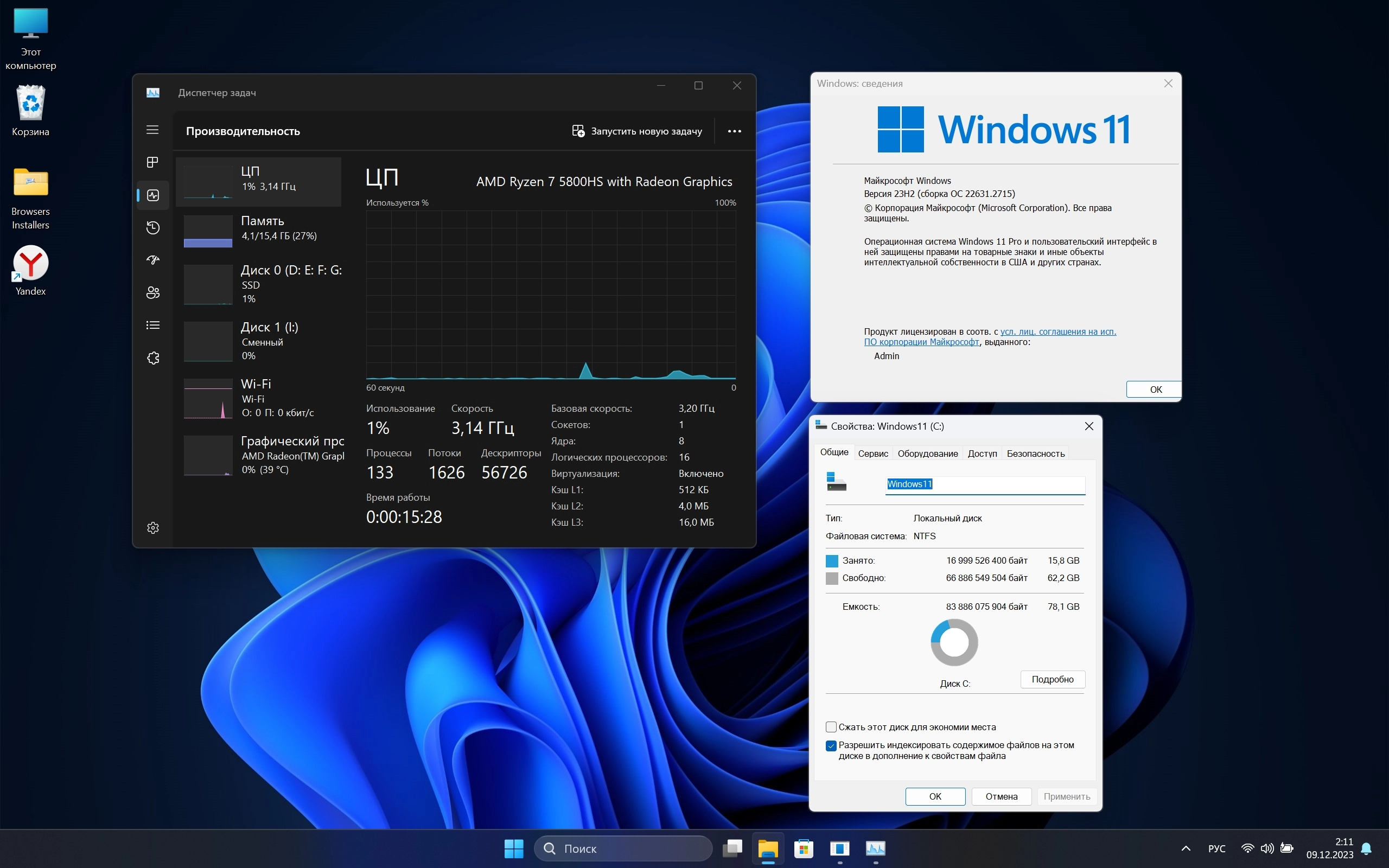Switch to the Безопасность tab
This screenshot has height=868, width=1389.
tap(1035, 454)
